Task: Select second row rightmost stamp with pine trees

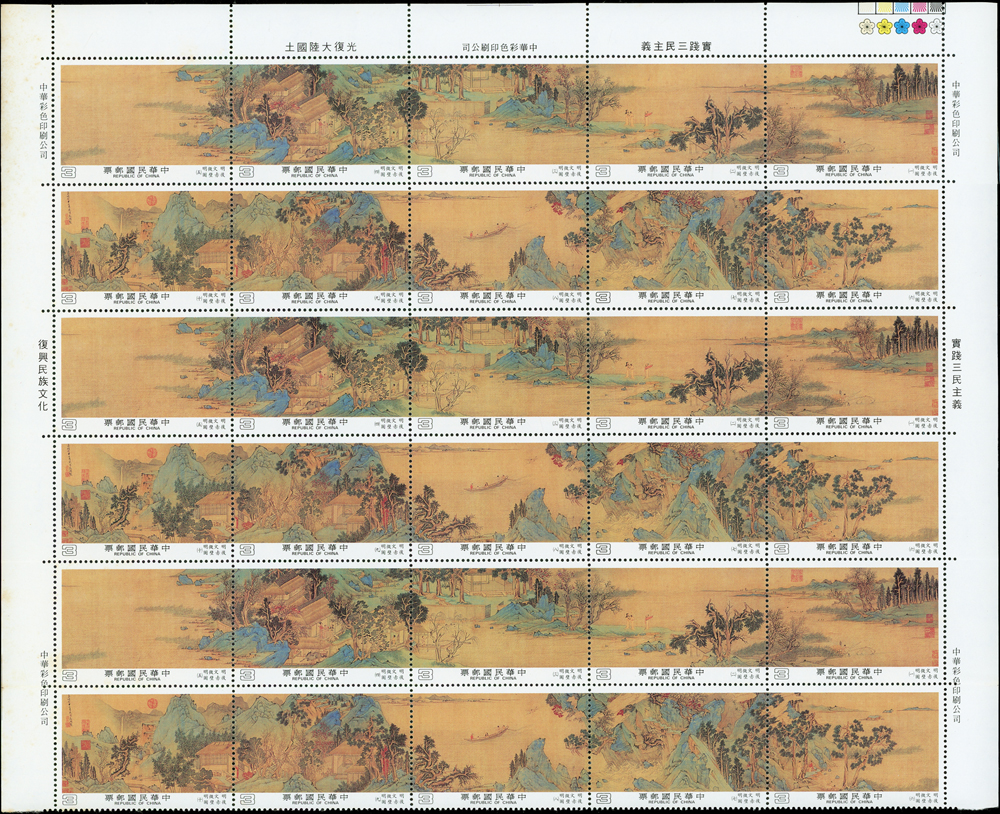Action: click(853, 246)
